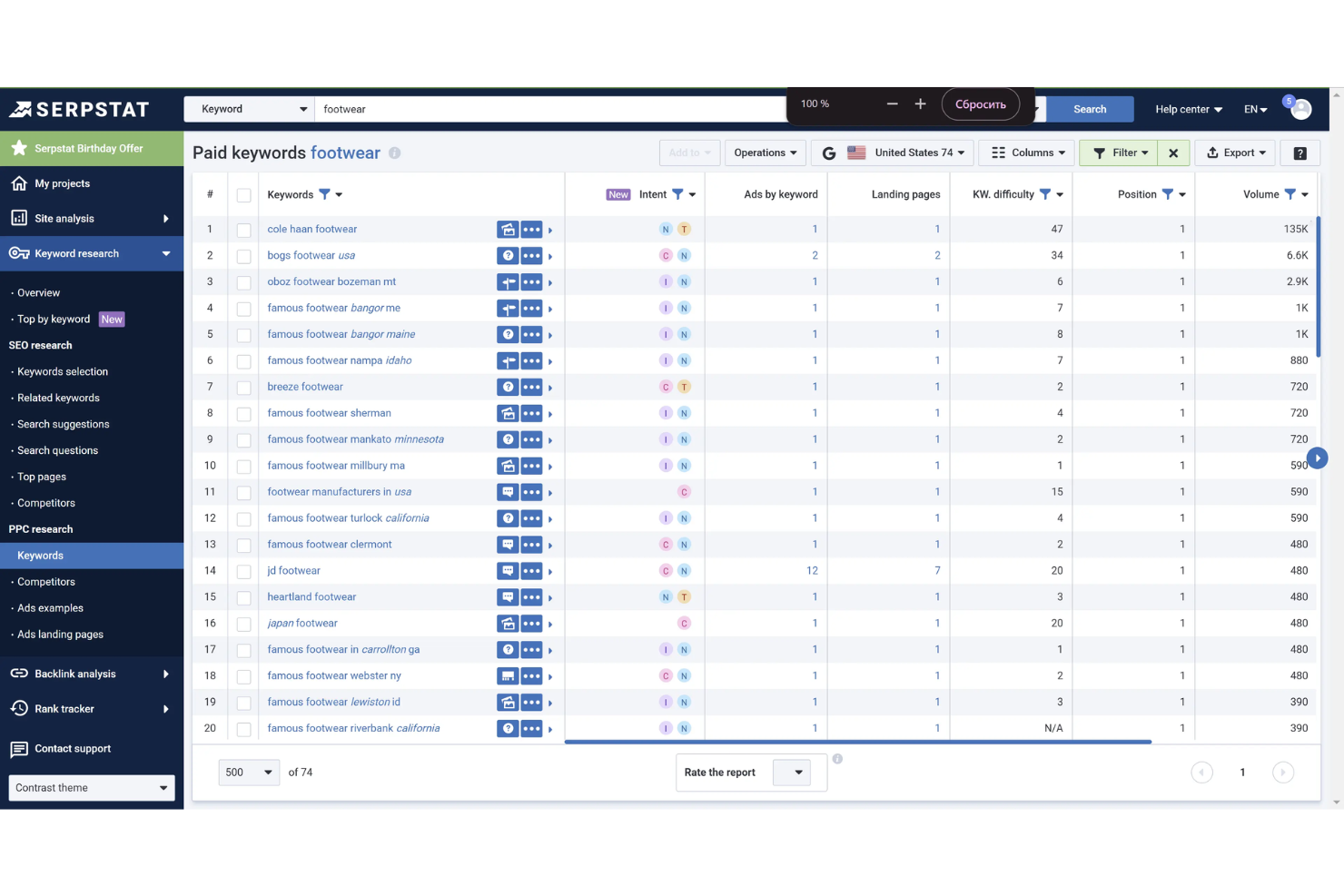Open Related keywords under SEO research
This screenshot has width=1344, height=896.
(x=57, y=398)
